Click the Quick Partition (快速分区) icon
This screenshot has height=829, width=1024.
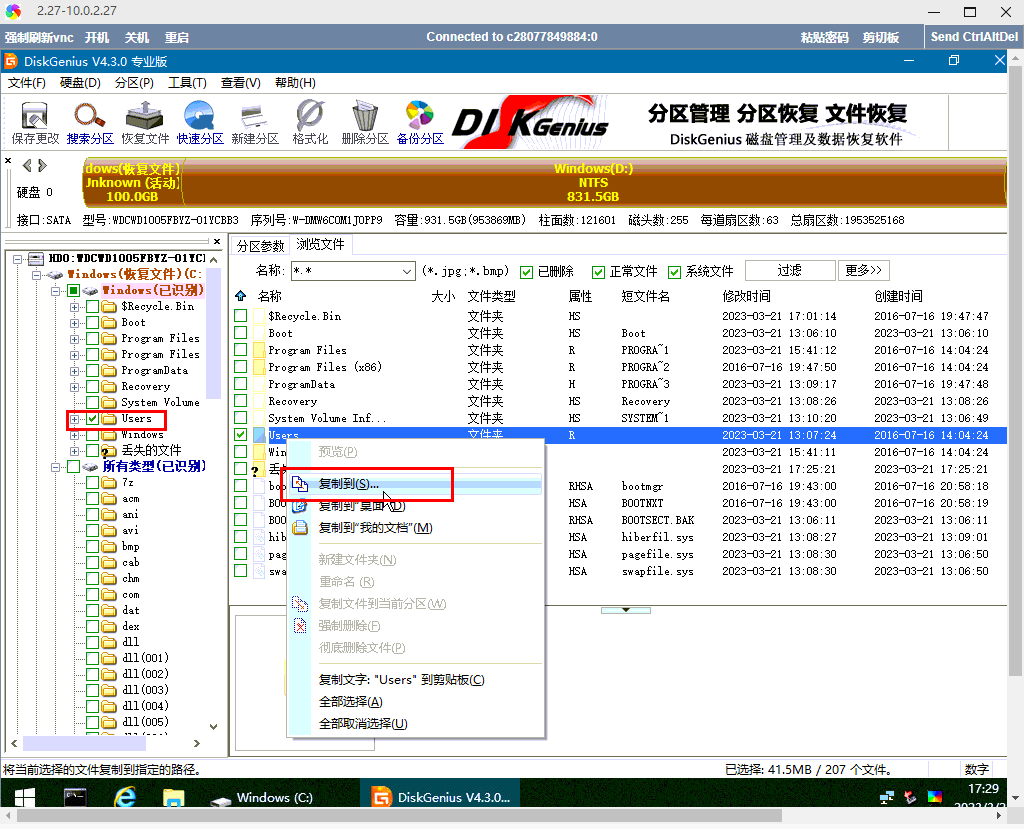200,122
